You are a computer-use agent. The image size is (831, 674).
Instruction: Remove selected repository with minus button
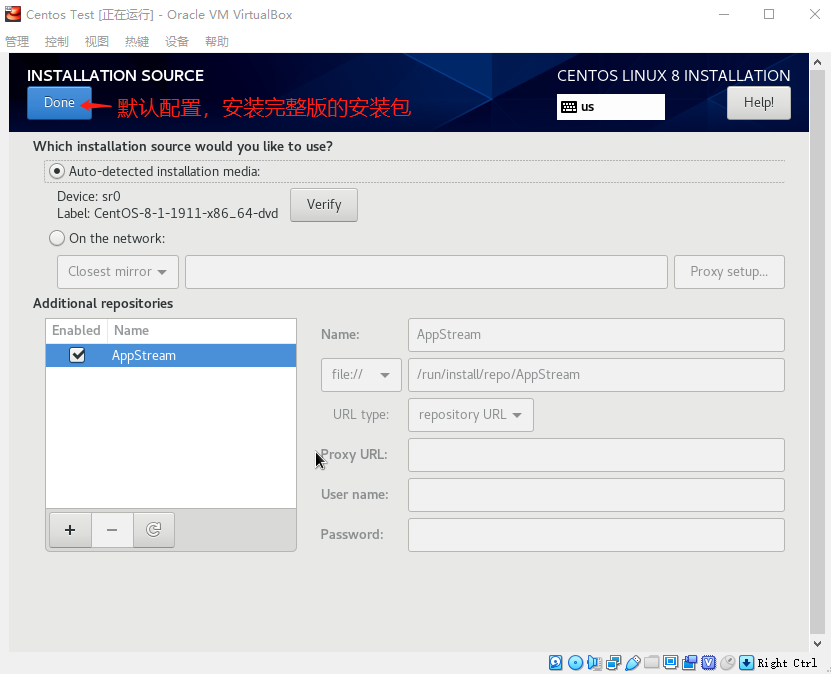point(112,530)
